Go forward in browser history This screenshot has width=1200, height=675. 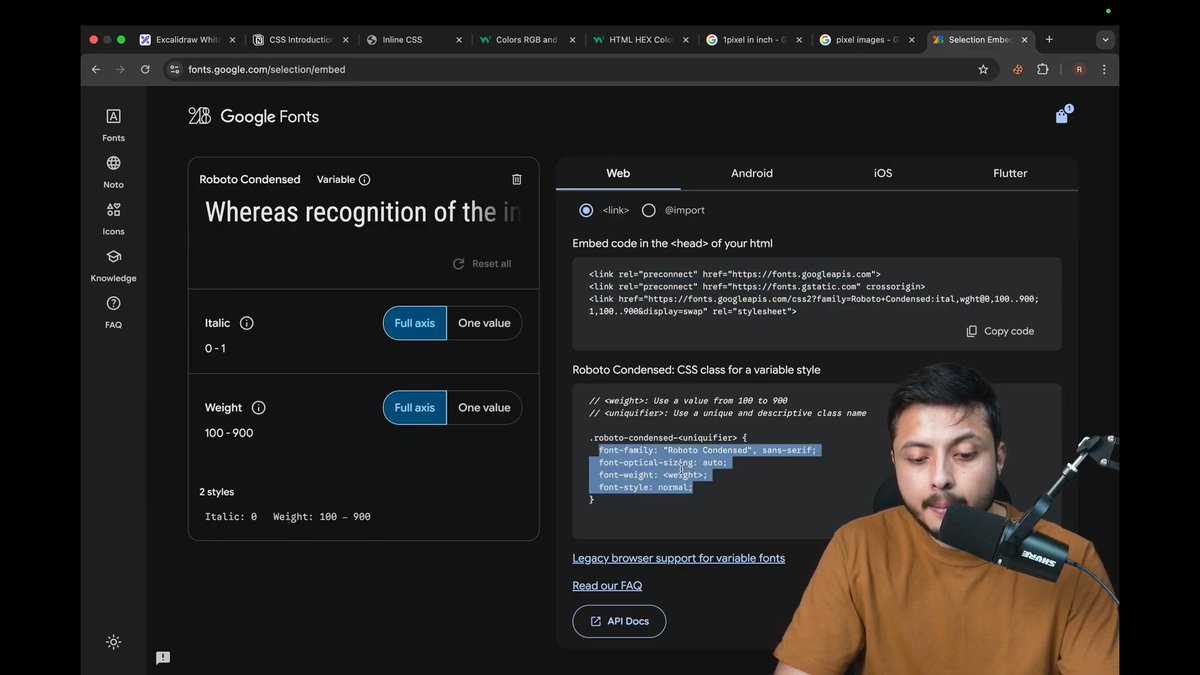120,69
